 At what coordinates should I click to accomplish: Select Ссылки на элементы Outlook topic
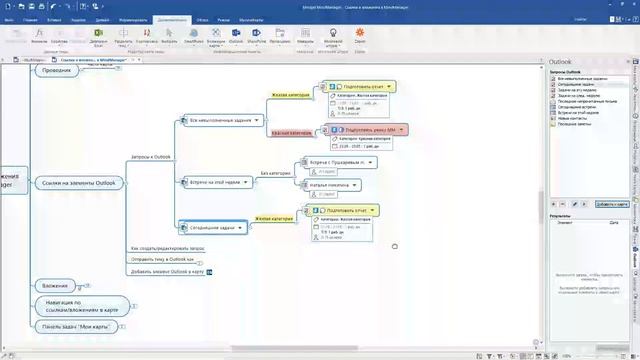[79, 183]
